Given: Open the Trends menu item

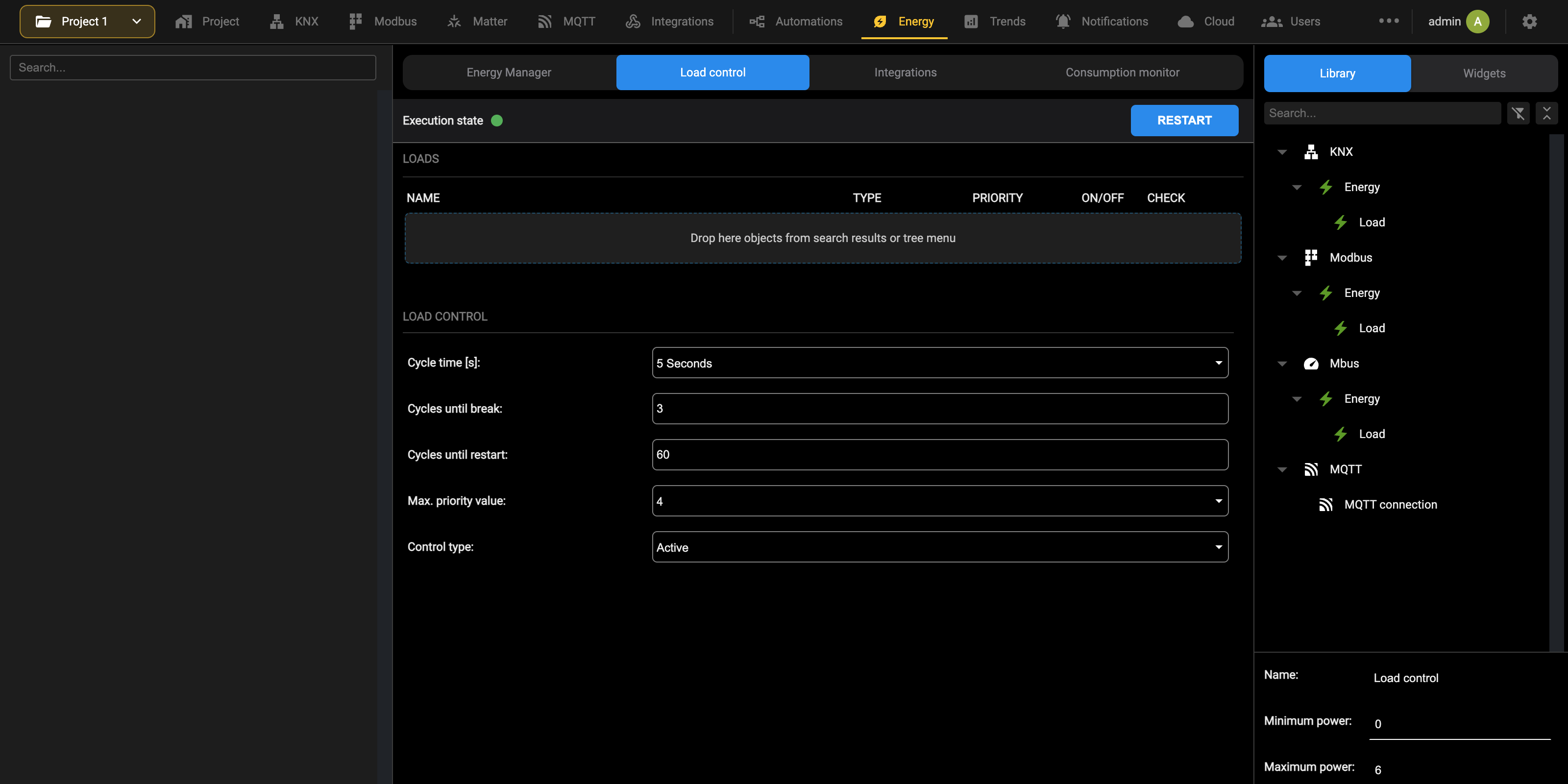Looking at the screenshot, I should click(x=995, y=21).
